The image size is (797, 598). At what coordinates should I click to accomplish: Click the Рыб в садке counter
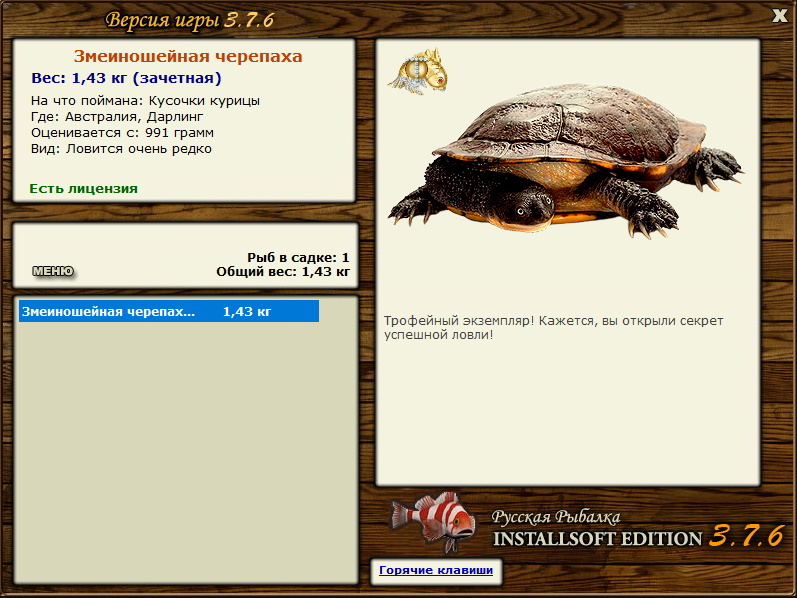point(298,257)
